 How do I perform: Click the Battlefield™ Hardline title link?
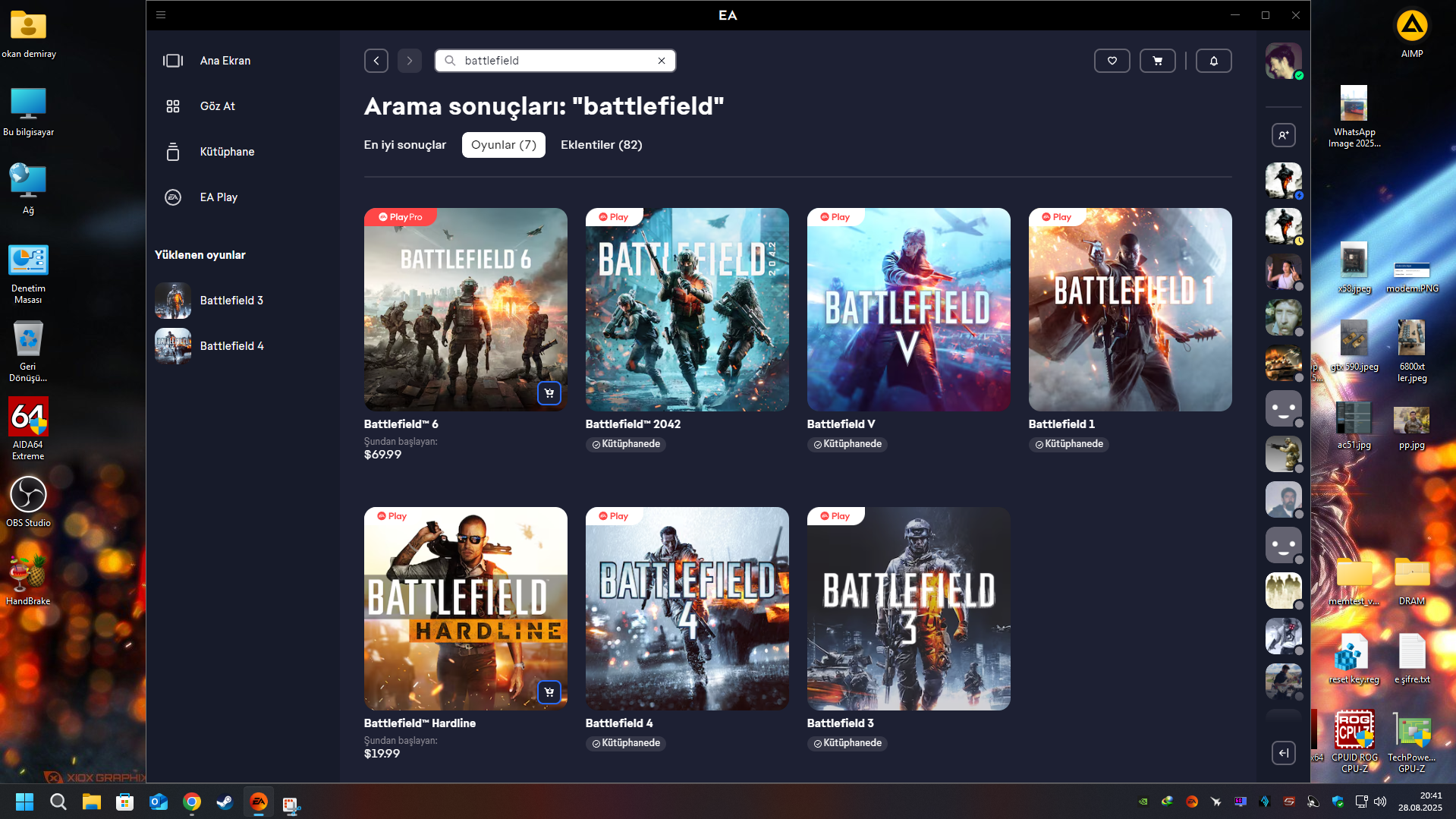click(x=420, y=723)
